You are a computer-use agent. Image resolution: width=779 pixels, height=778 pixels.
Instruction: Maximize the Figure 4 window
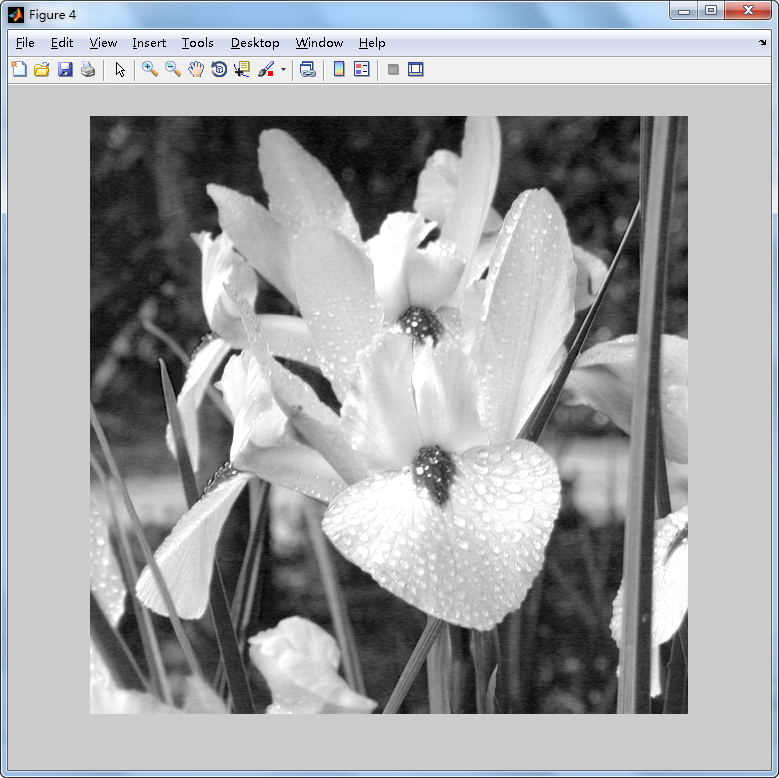pos(711,11)
